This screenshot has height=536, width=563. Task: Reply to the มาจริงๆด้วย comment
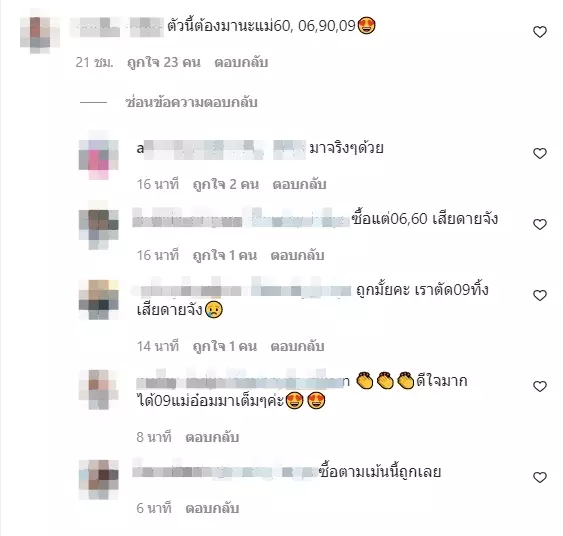point(299,184)
